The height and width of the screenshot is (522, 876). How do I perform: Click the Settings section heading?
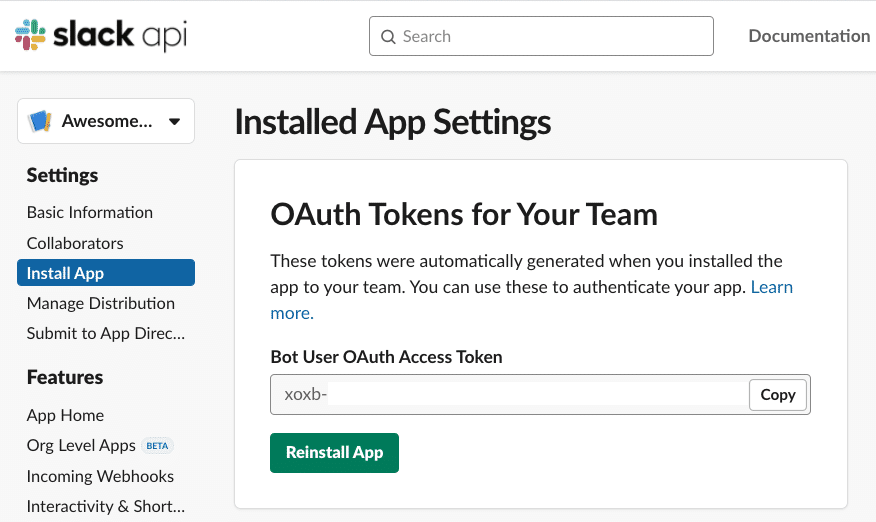point(62,175)
